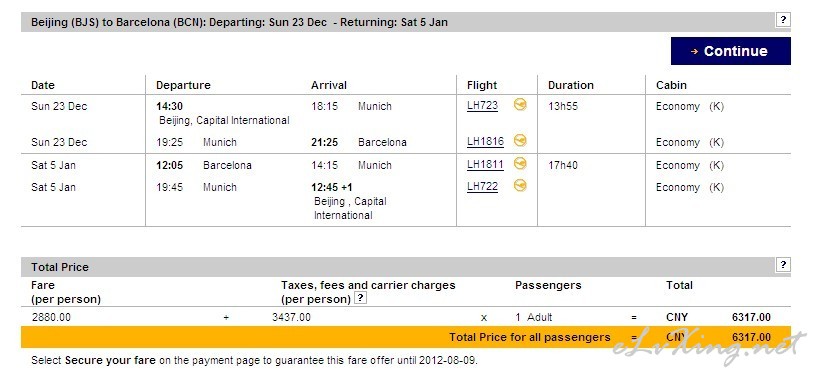Open the LH723 flight link
This screenshot has width=817, height=379.
coord(482,106)
